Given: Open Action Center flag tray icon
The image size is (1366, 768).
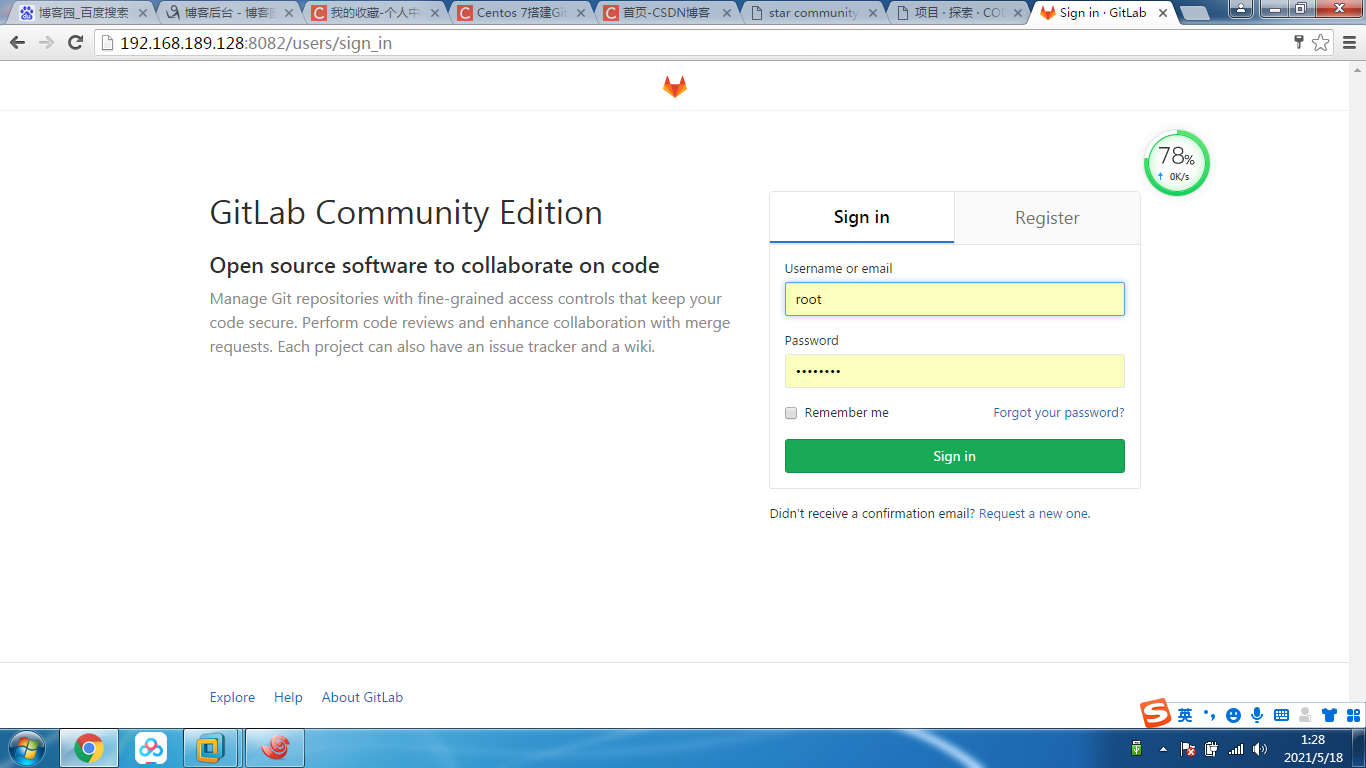Looking at the screenshot, I should (x=1188, y=748).
